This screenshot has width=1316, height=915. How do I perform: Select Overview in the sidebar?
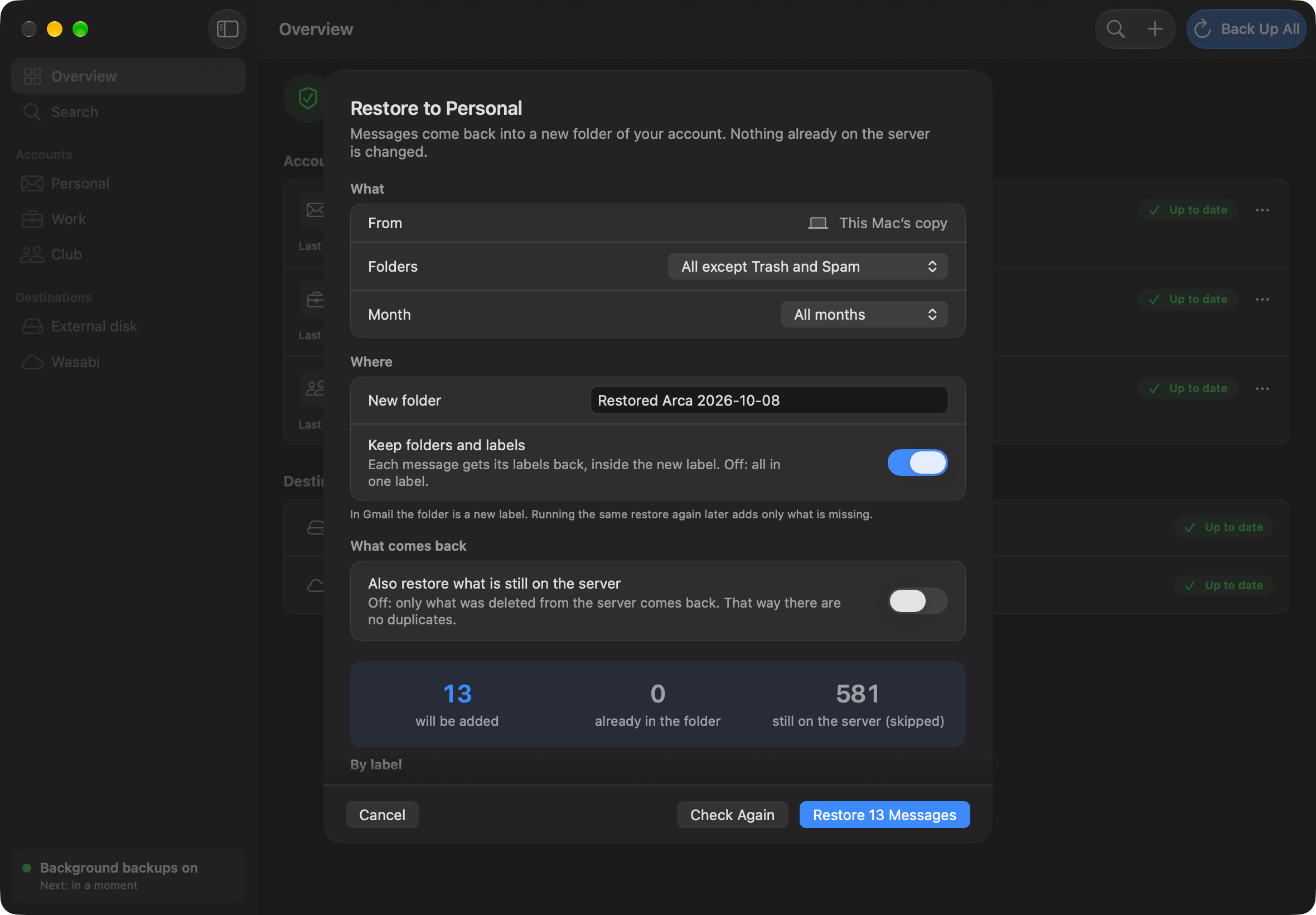128,76
